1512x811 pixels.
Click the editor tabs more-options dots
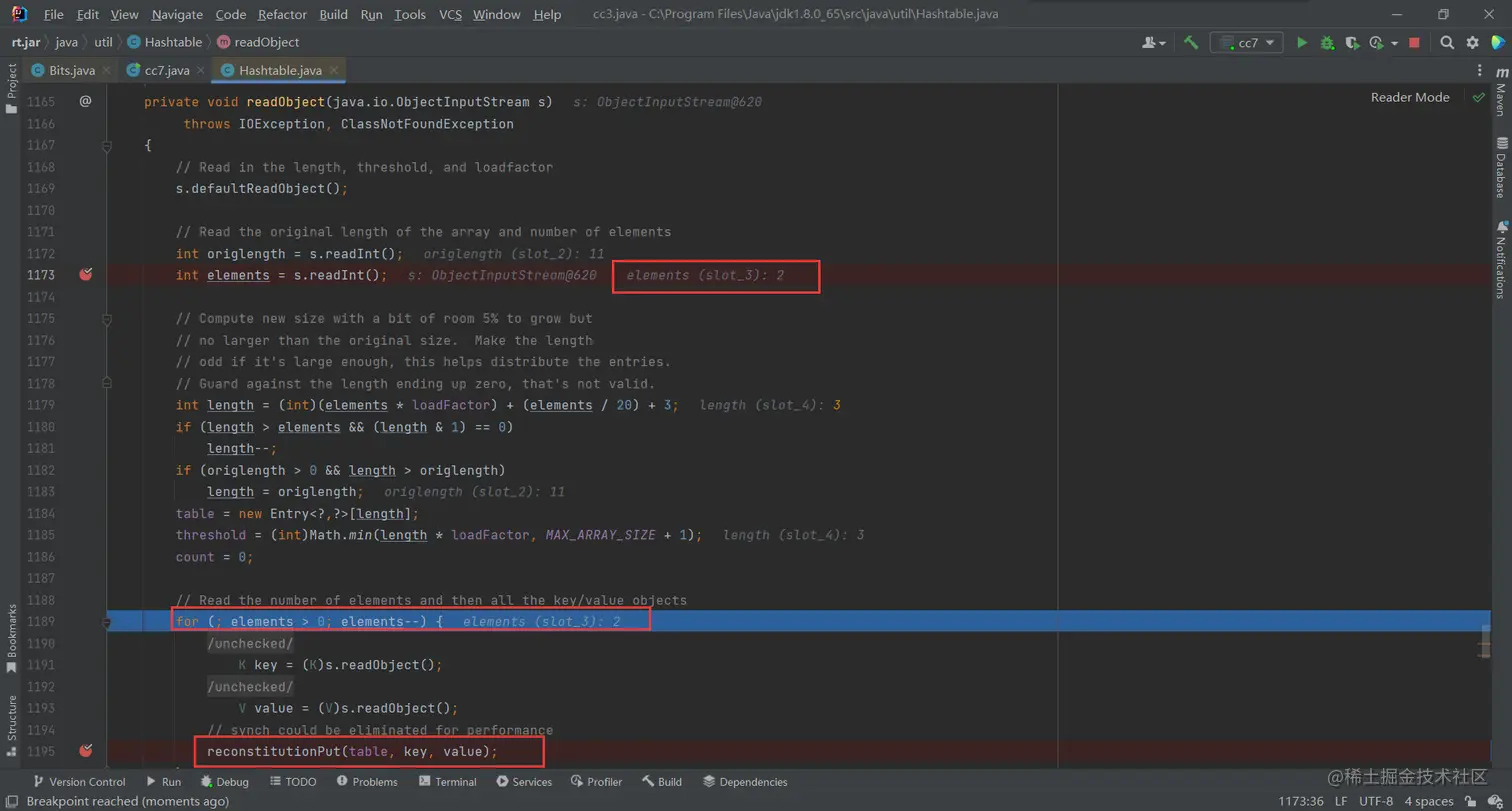pyautogui.click(x=1479, y=70)
